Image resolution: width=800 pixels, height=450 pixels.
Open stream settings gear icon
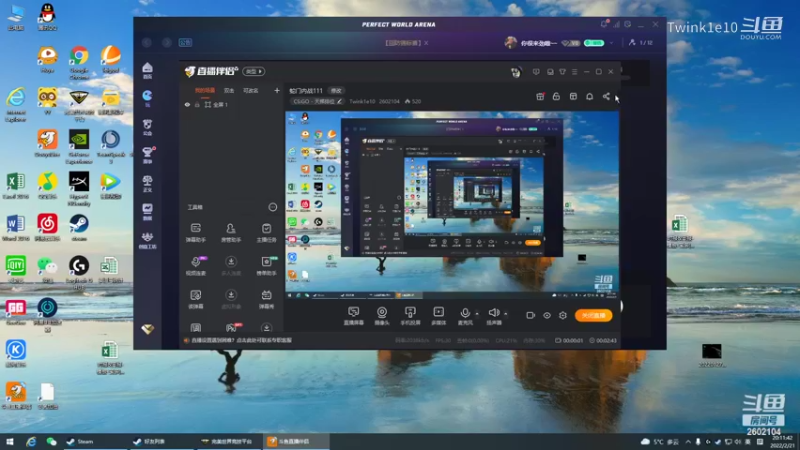(x=563, y=315)
